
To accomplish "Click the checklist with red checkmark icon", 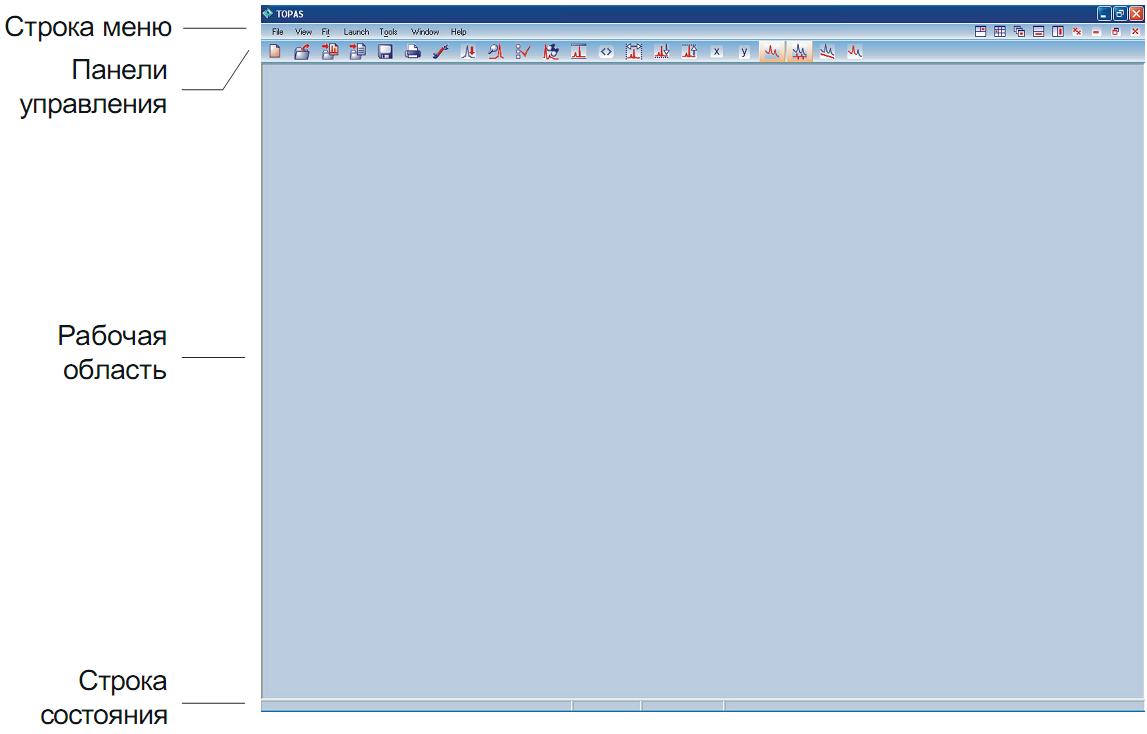I will coord(523,51).
